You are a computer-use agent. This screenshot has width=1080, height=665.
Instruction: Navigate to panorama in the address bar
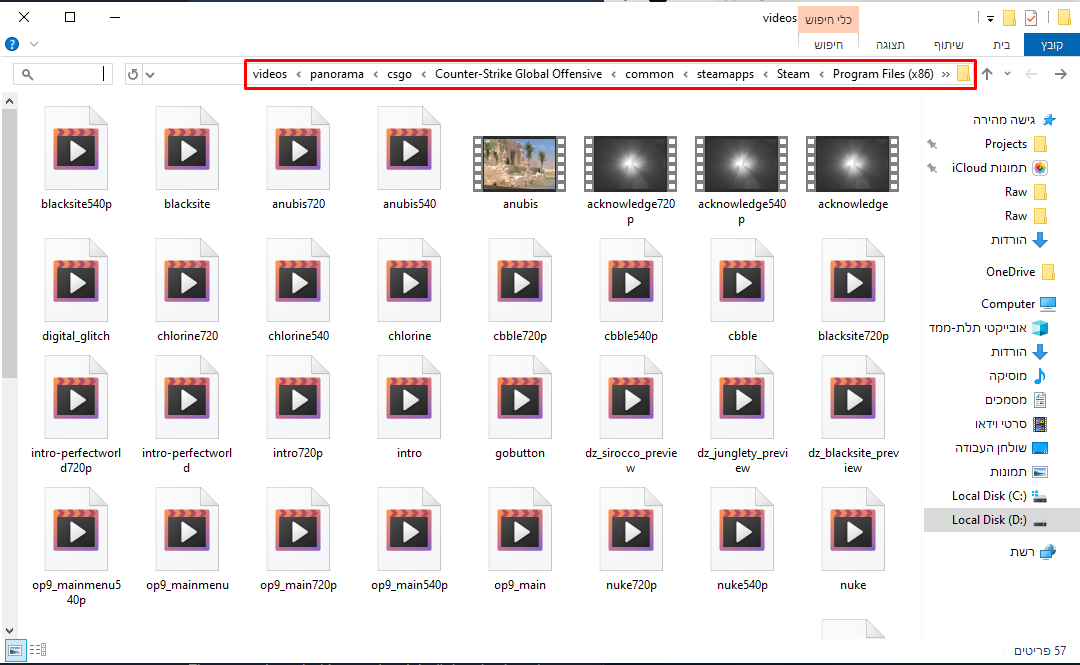(337, 74)
